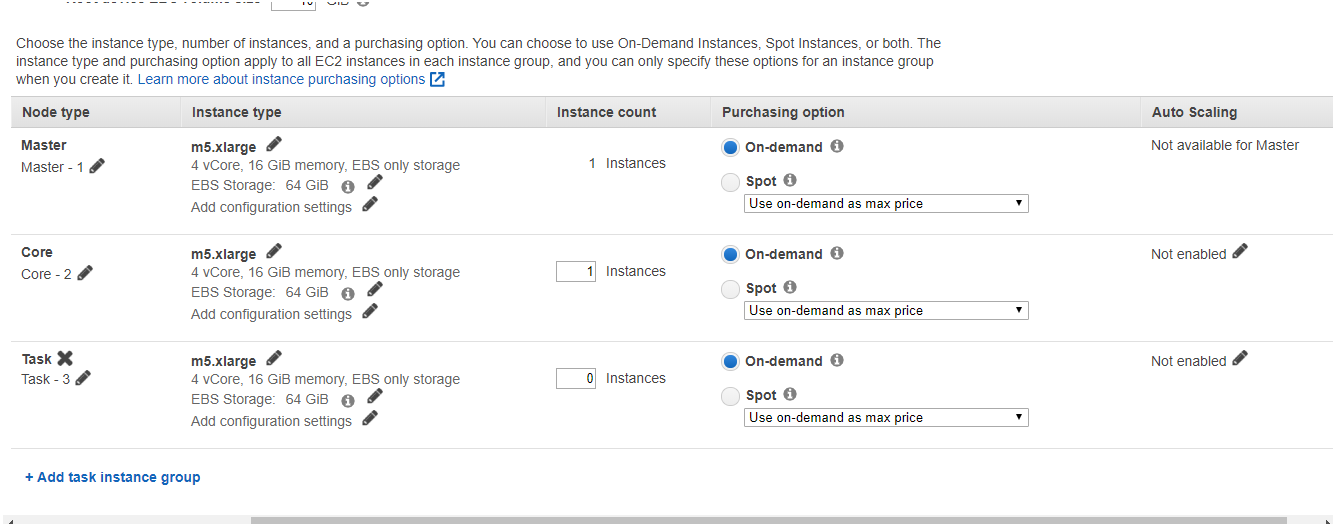The height and width of the screenshot is (524, 1333).
Task: Click pencil icon next to Master - 1 name
Action: coord(97,167)
